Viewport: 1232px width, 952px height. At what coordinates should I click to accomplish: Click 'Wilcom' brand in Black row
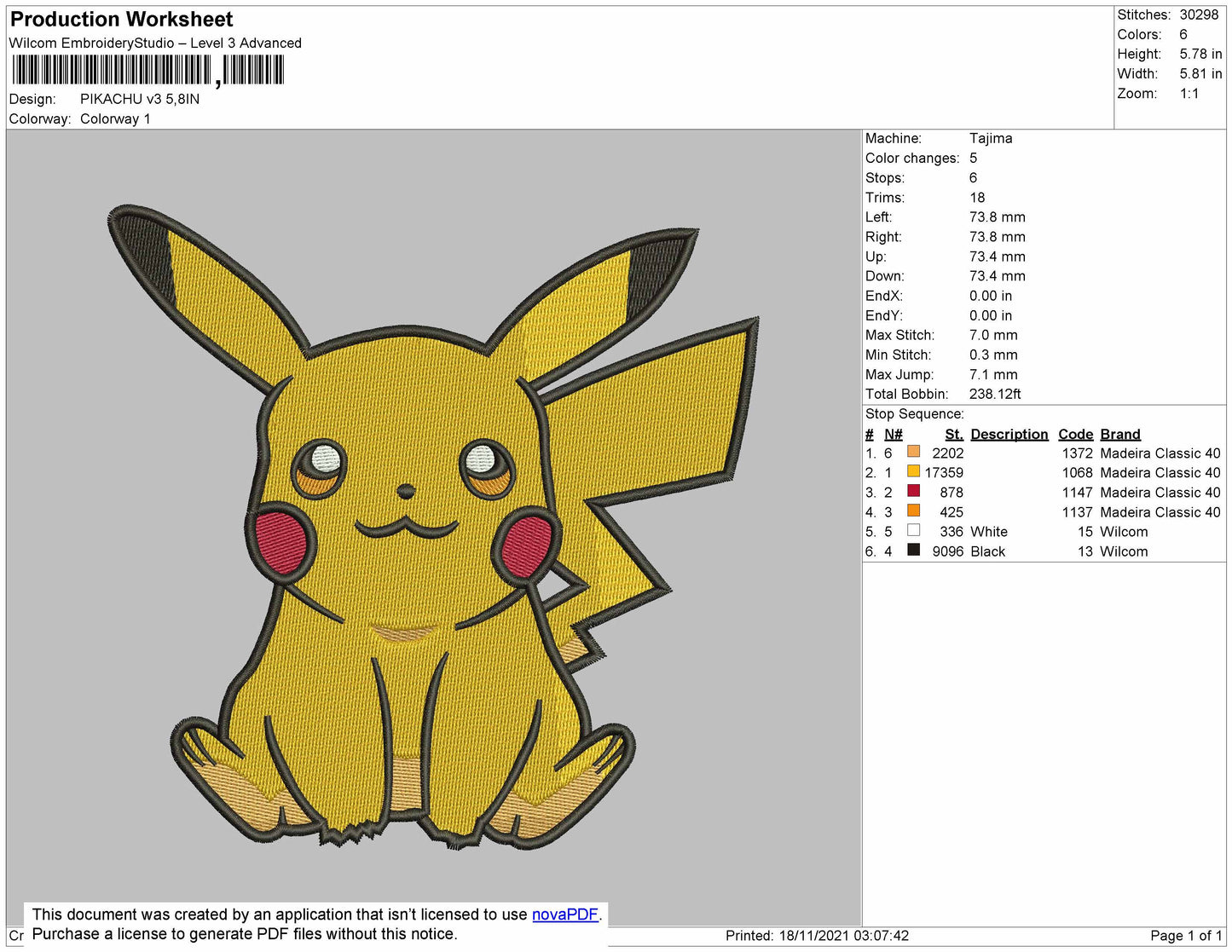click(x=1124, y=551)
